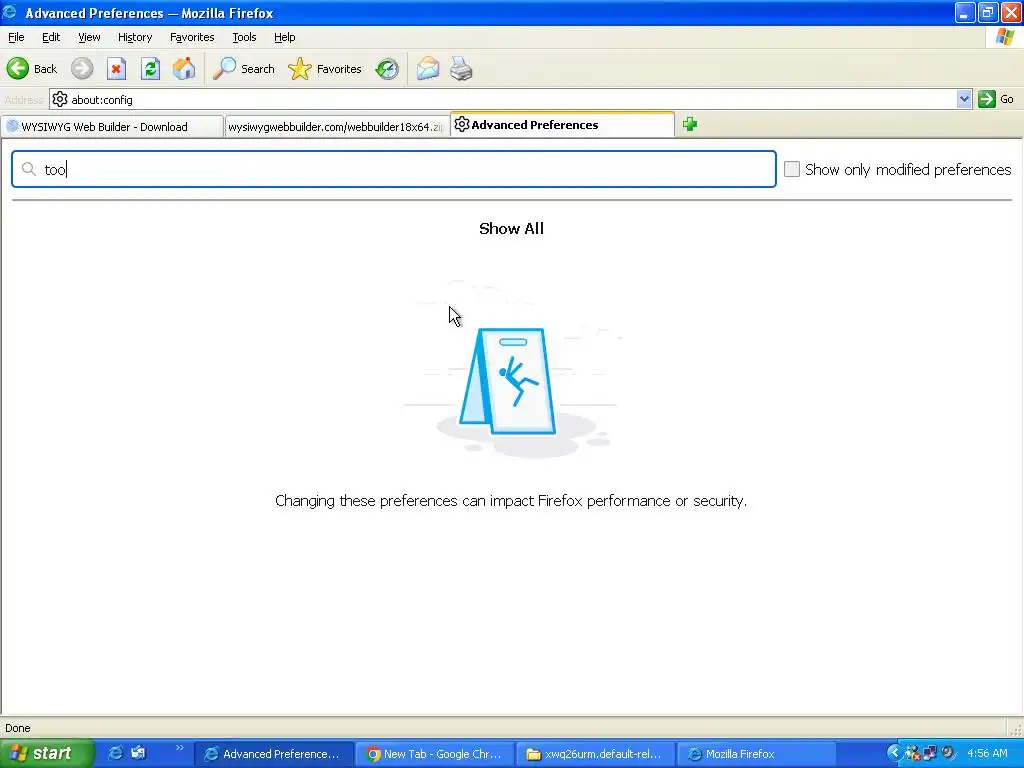Open the History clock icon

point(387,69)
